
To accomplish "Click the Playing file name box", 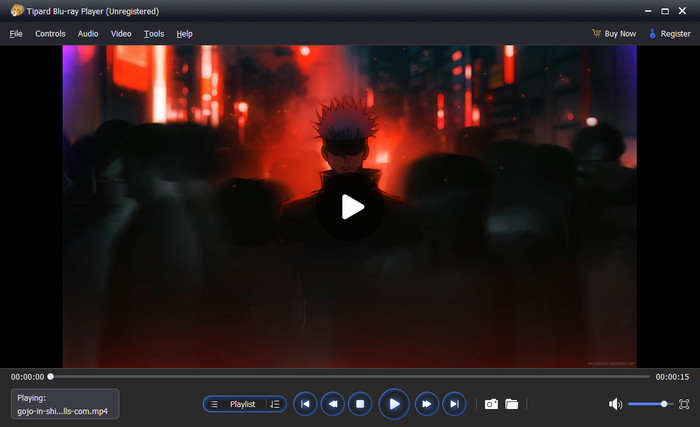I will click(x=65, y=404).
